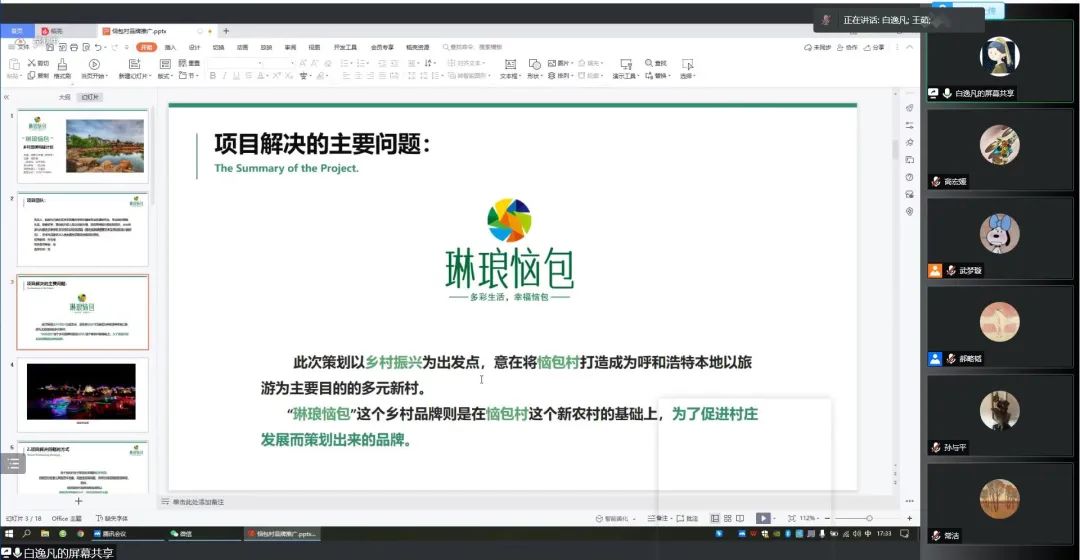Click the Replace (替换) icon
Viewport: 1080px width, 560px height.
pyautogui.click(x=649, y=75)
